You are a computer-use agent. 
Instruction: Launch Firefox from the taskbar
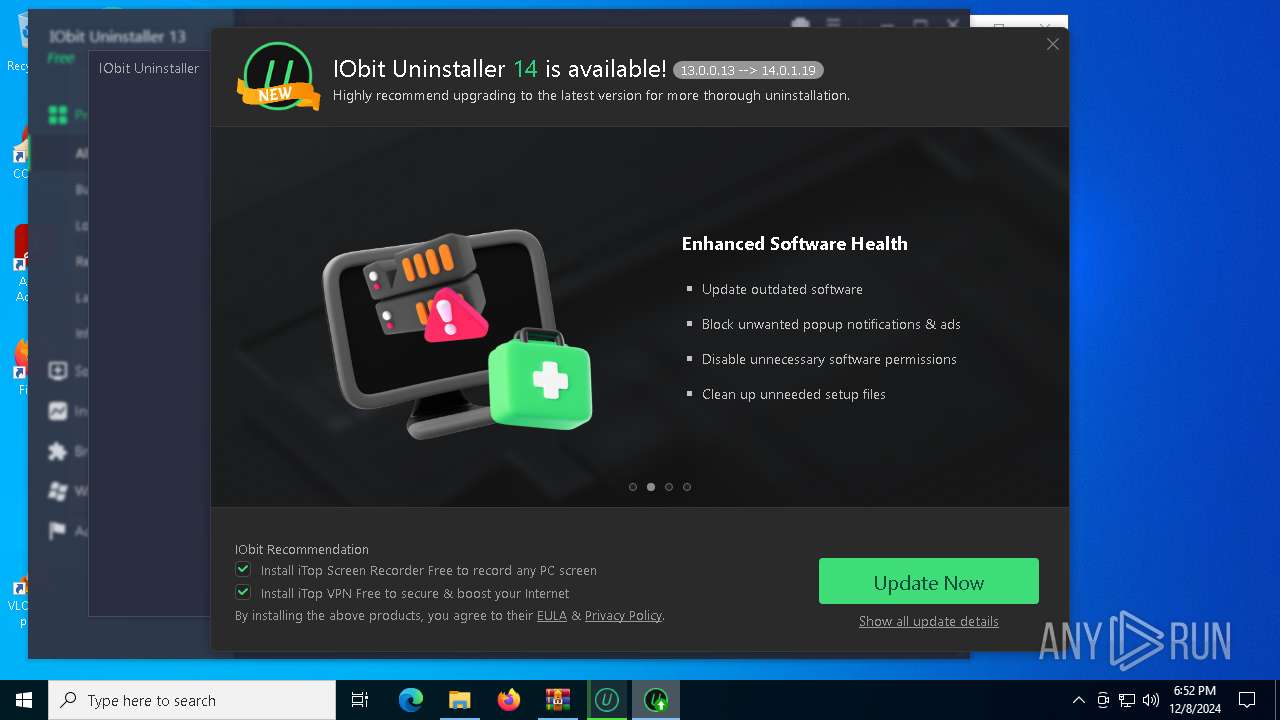point(509,700)
